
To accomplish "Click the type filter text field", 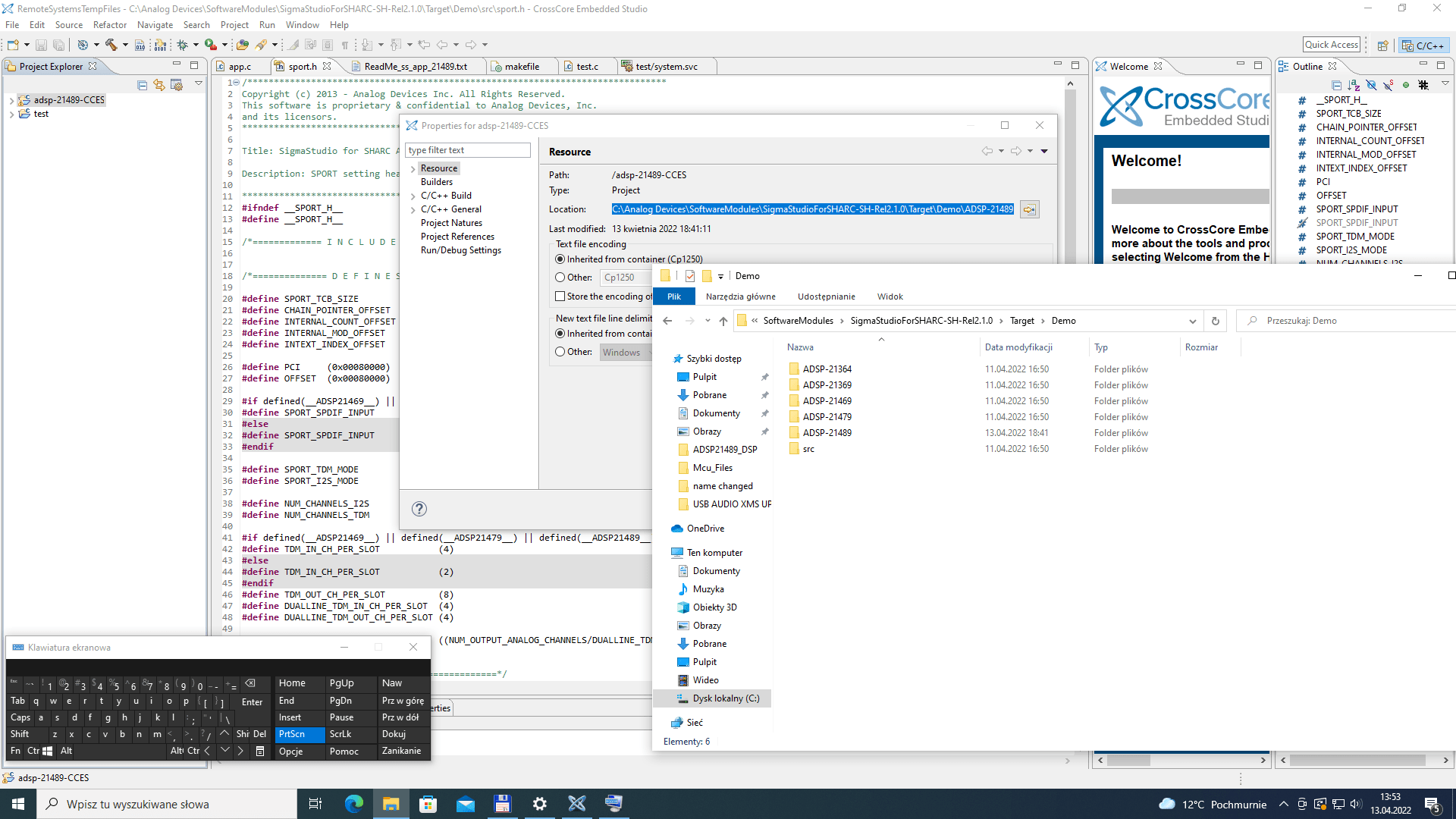I will [467, 150].
